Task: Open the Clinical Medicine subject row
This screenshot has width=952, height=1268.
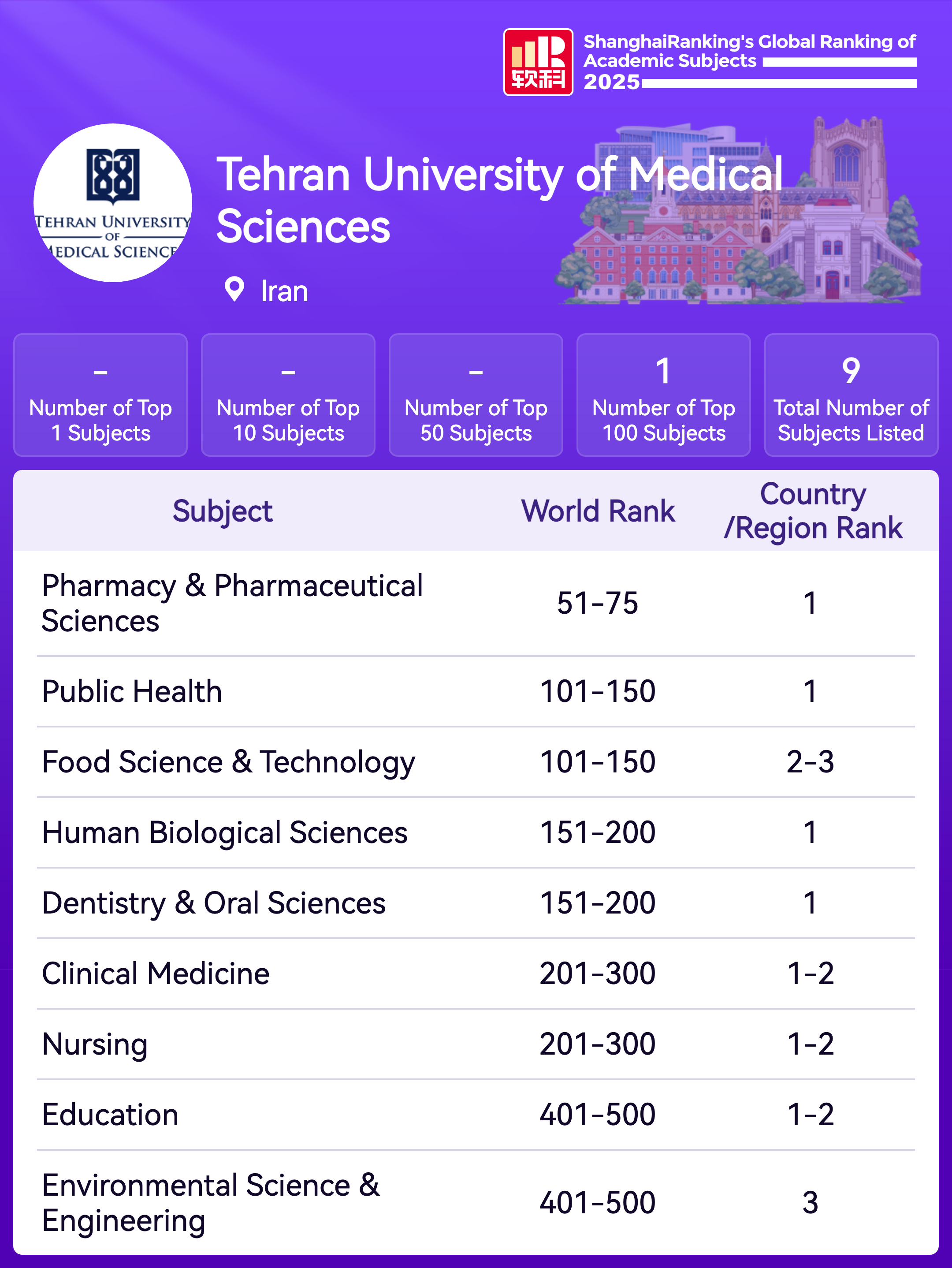Action: click(155, 973)
